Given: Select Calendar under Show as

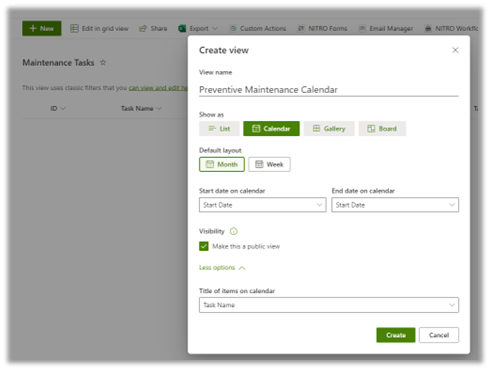Looking at the screenshot, I should pos(271,129).
